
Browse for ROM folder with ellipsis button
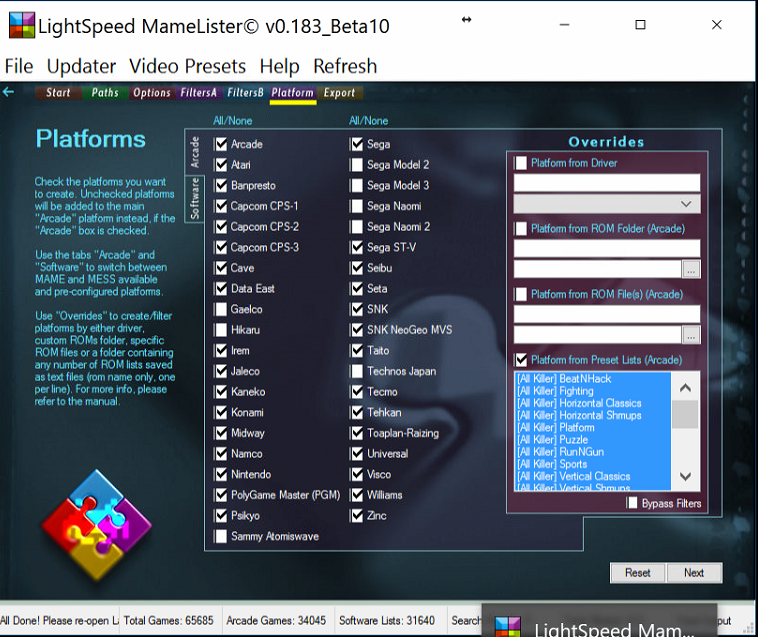click(x=691, y=270)
